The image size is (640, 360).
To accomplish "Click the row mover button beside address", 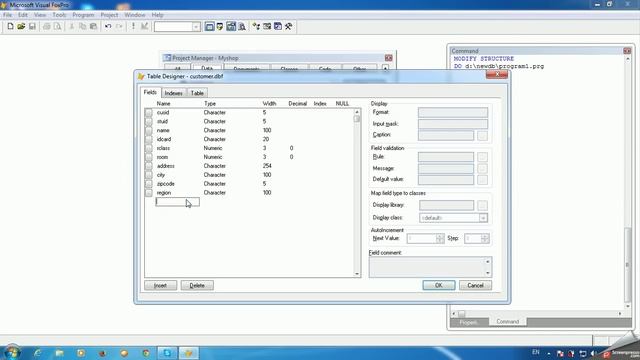I will [149, 166].
